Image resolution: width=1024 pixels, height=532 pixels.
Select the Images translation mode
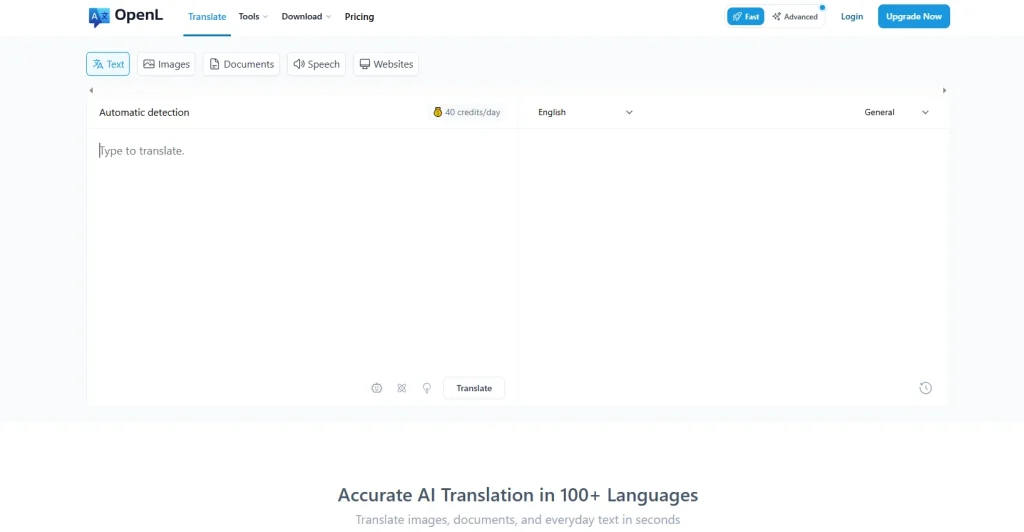(167, 64)
